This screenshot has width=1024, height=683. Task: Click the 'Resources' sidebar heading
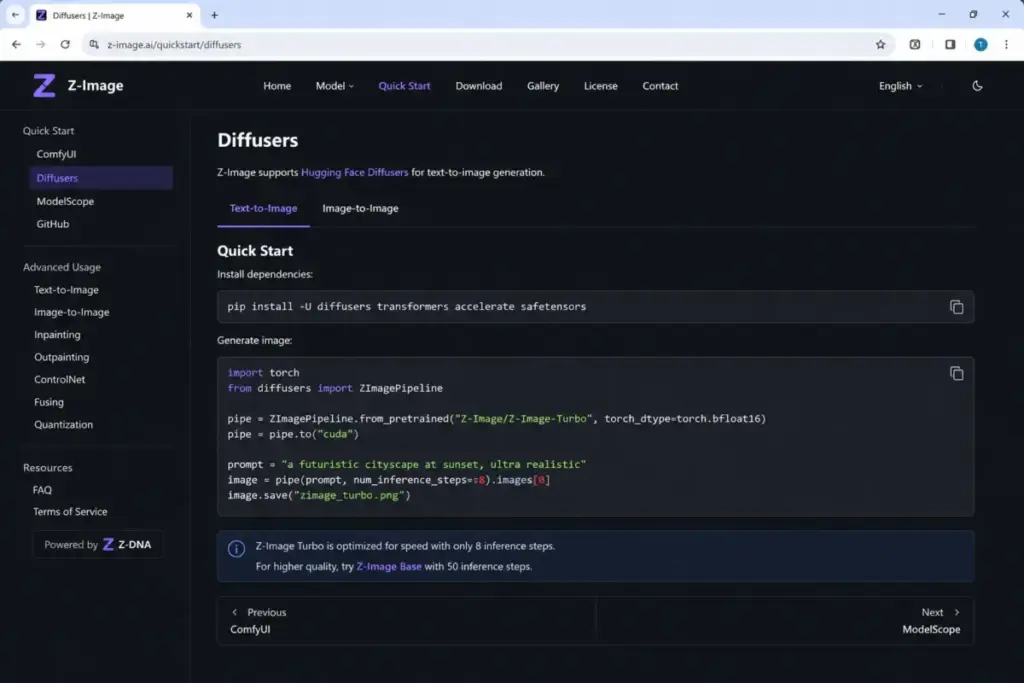coord(48,468)
